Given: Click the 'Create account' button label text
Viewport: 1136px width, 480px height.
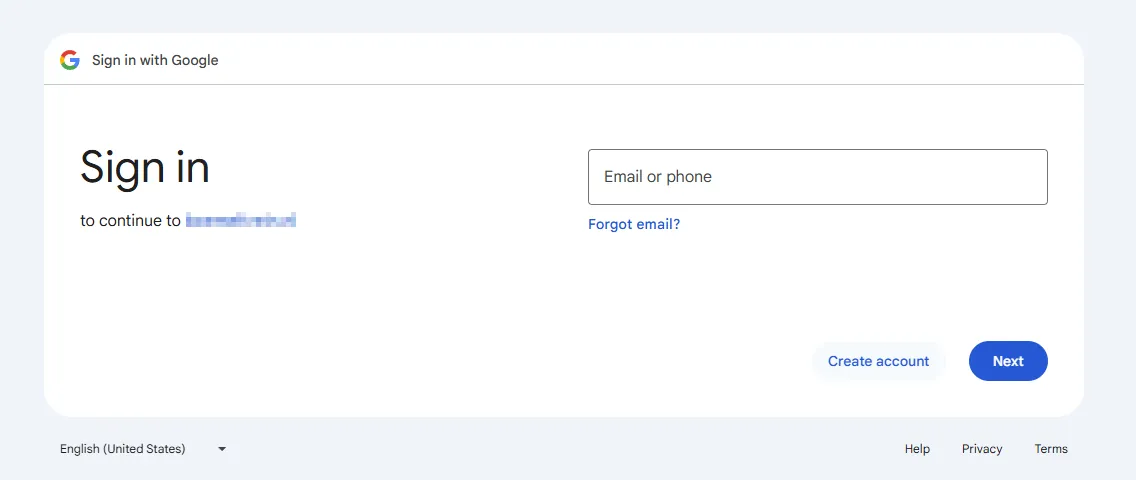Looking at the screenshot, I should [878, 361].
